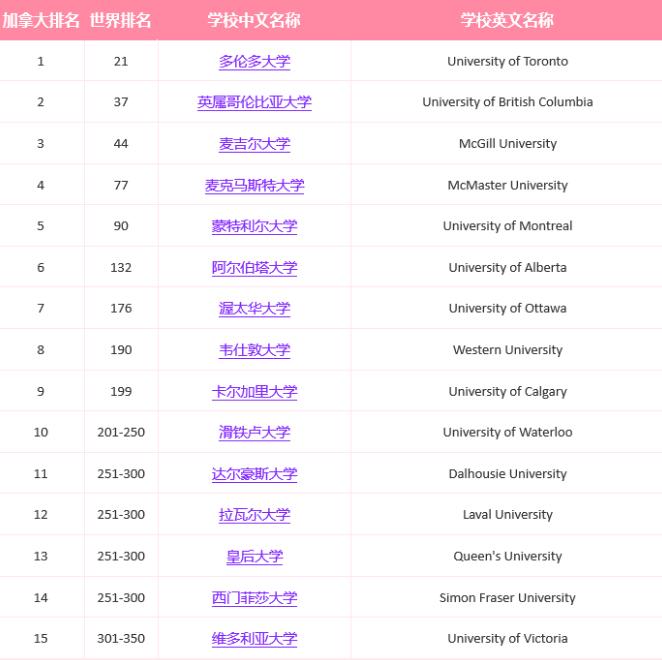Select the Simon Fraser University text

click(x=507, y=598)
